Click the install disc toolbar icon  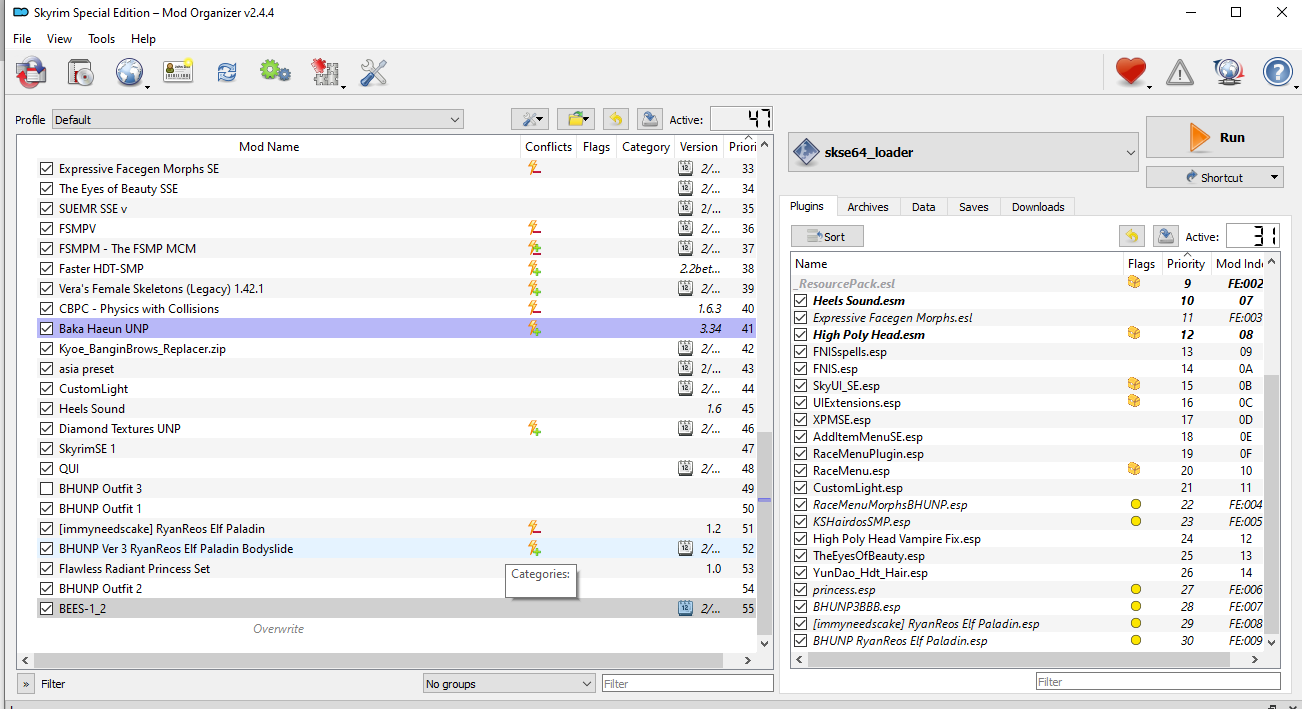coord(81,72)
